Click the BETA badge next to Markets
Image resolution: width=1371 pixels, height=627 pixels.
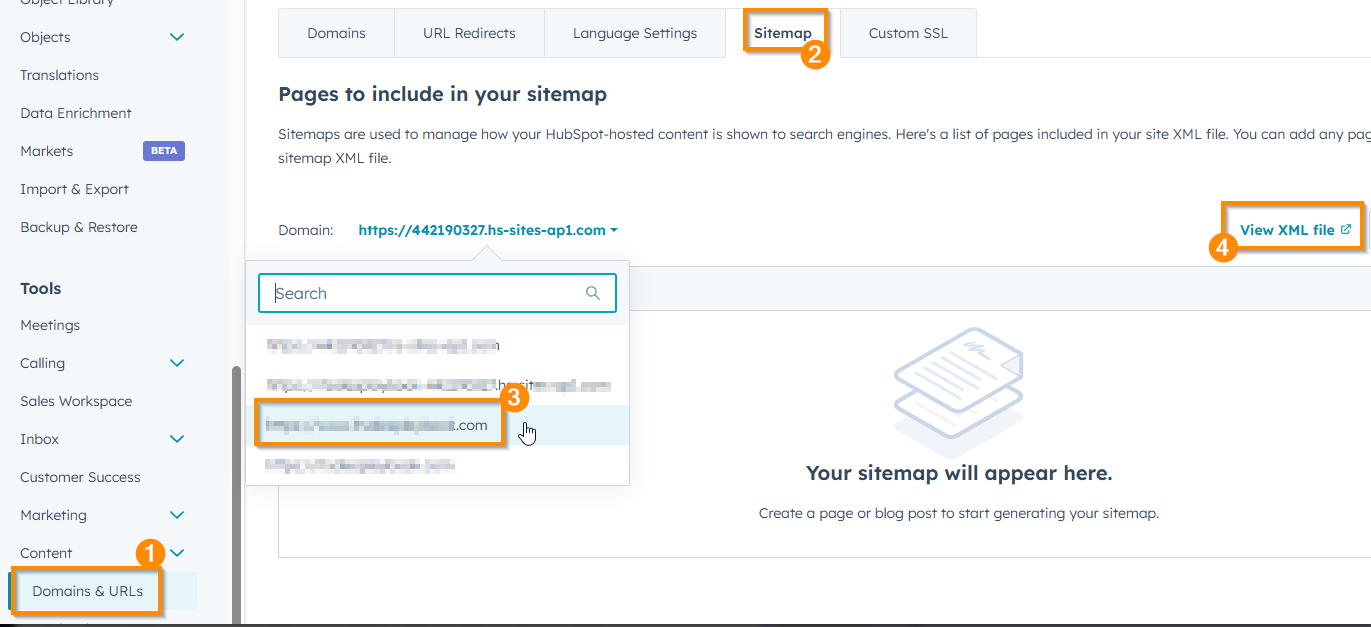[x=163, y=151]
